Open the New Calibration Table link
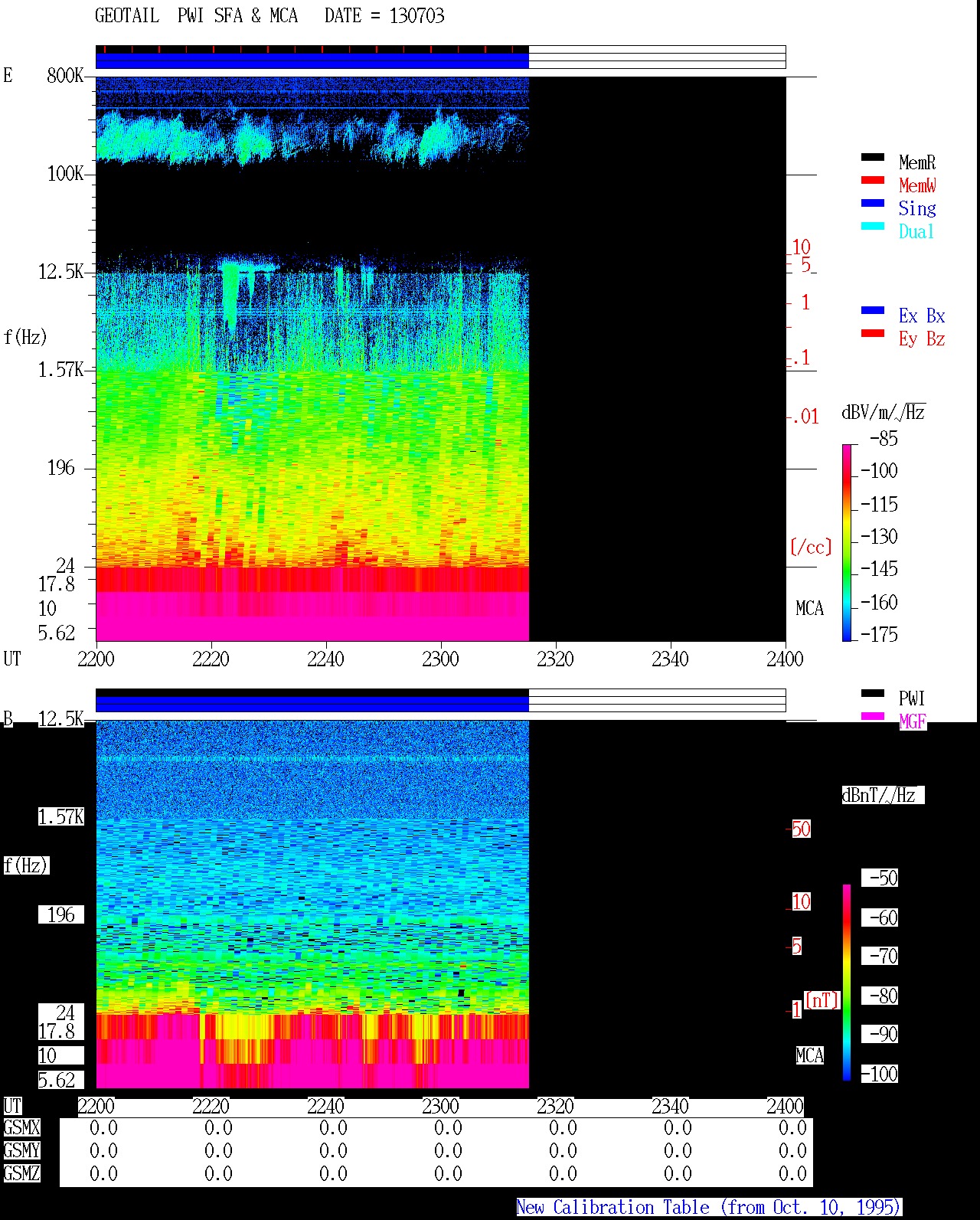The width and height of the screenshot is (980, 1220). click(708, 1207)
